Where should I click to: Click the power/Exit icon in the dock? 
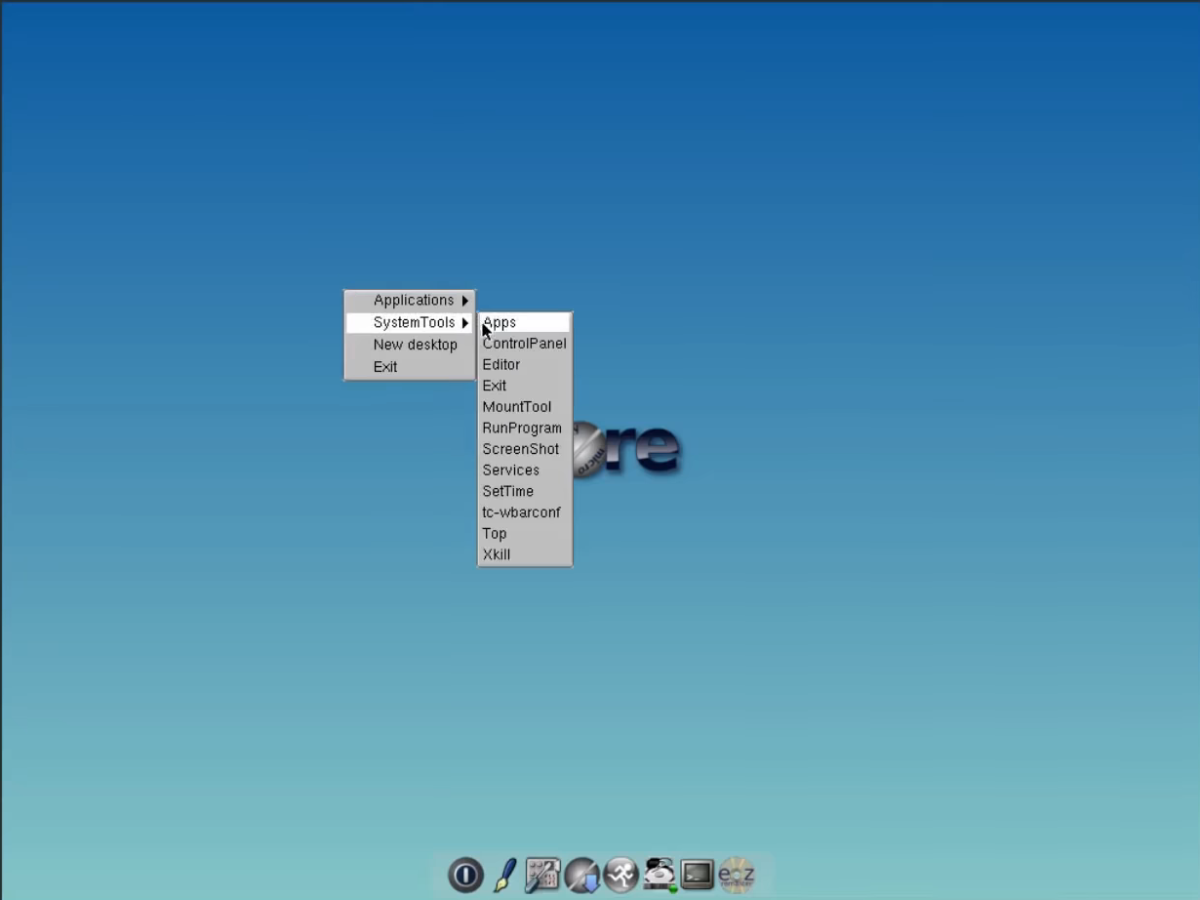click(x=465, y=875)
